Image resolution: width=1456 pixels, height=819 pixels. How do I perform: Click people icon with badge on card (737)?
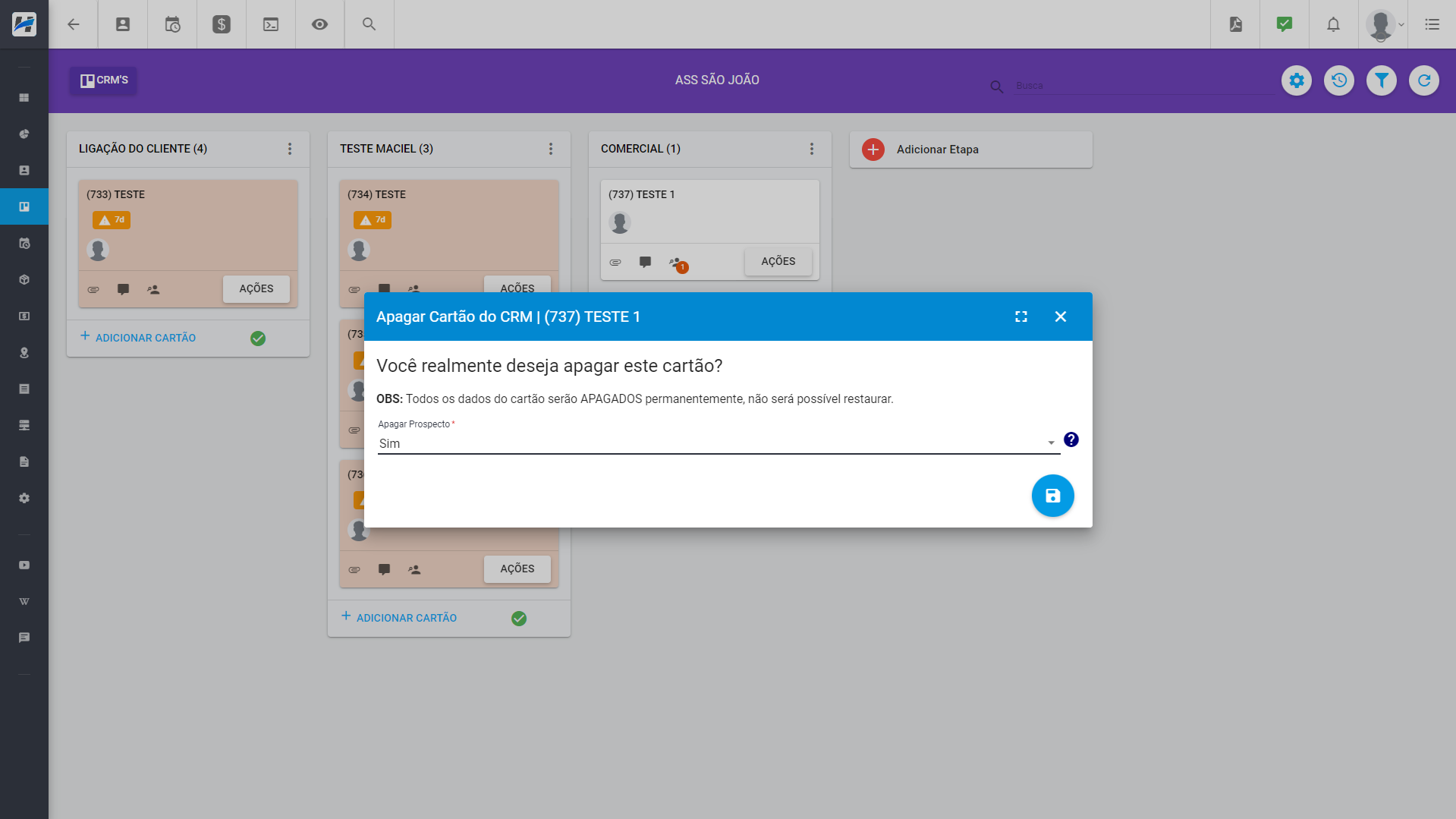(678, 264)
